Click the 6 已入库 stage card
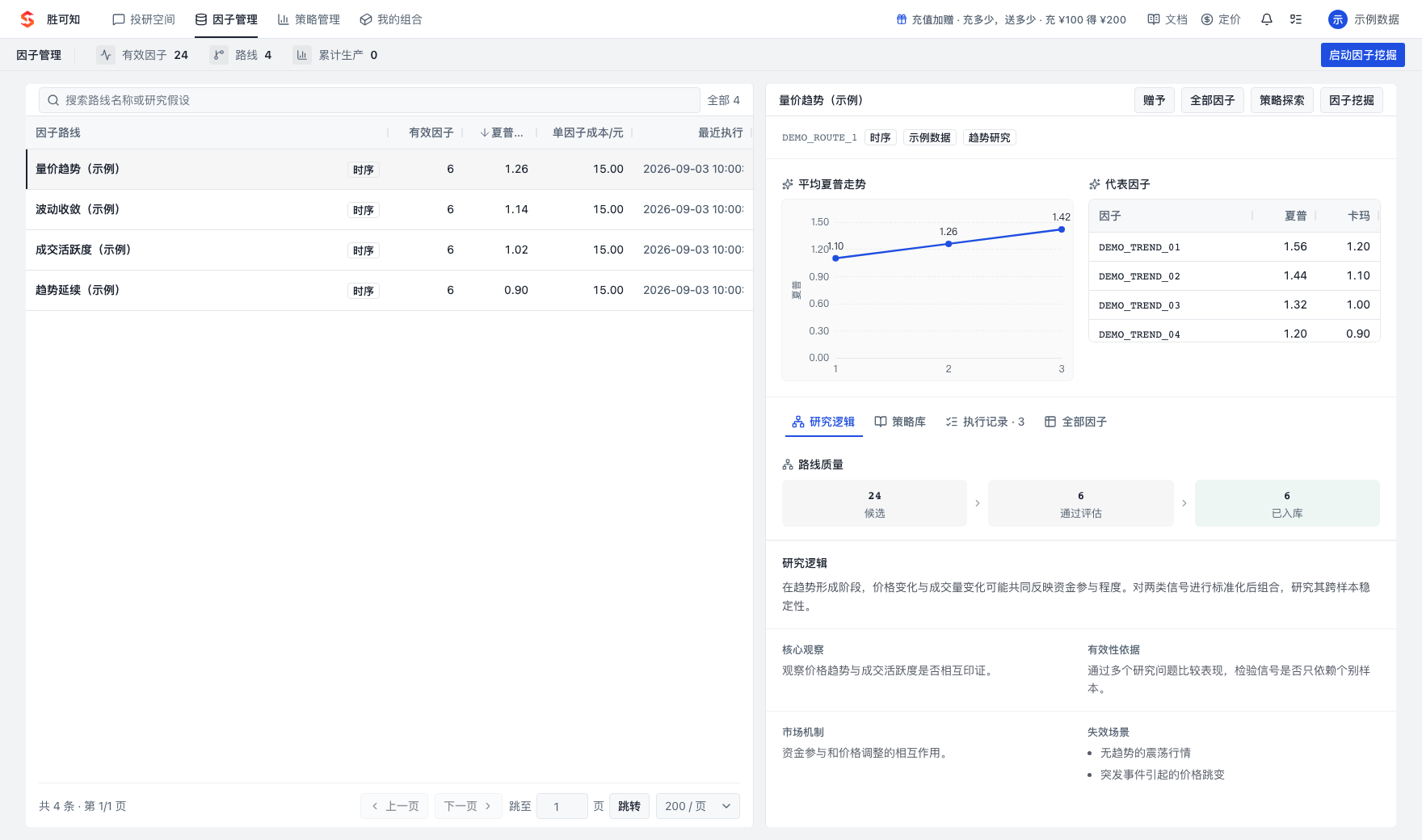 [x=1287, y=503]
